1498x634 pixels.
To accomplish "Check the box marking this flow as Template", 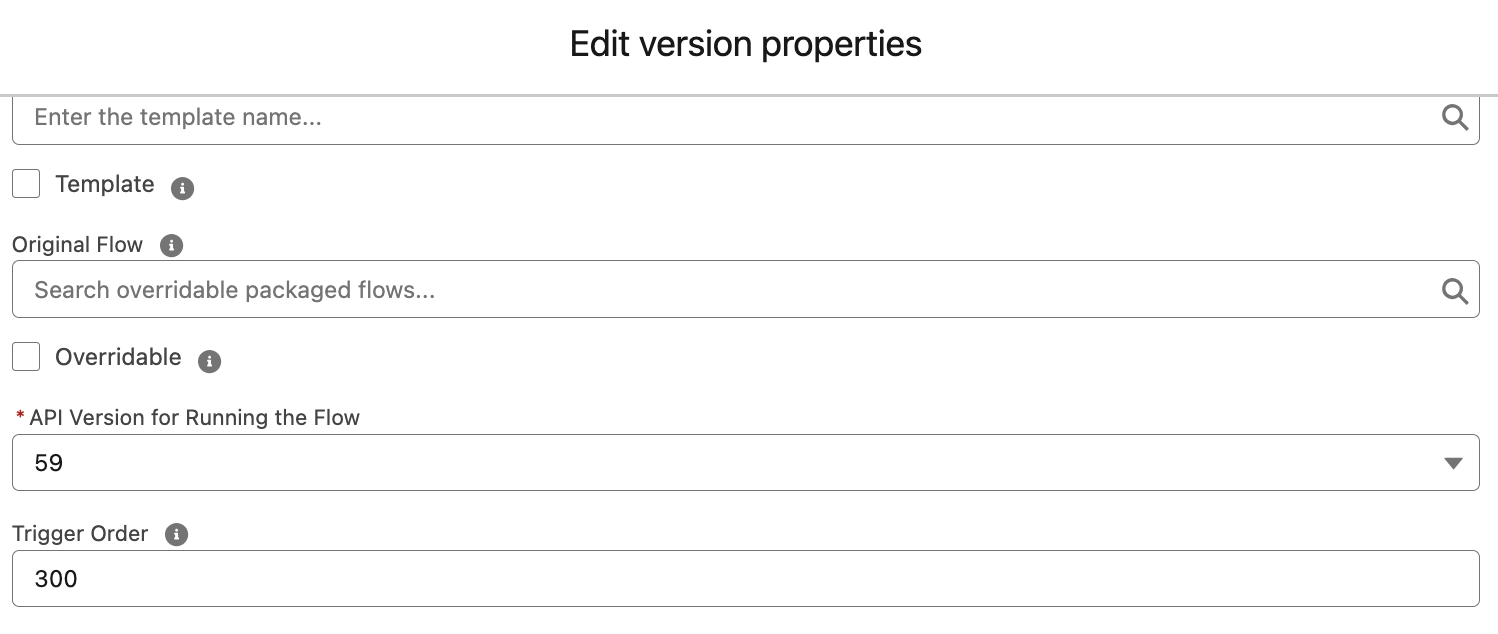I will point(25,183).
